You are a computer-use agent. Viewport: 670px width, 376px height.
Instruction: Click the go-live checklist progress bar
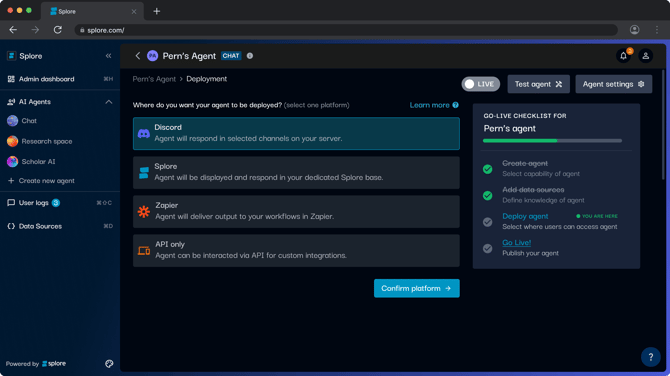pyautogui.click(x=552, y=141)
